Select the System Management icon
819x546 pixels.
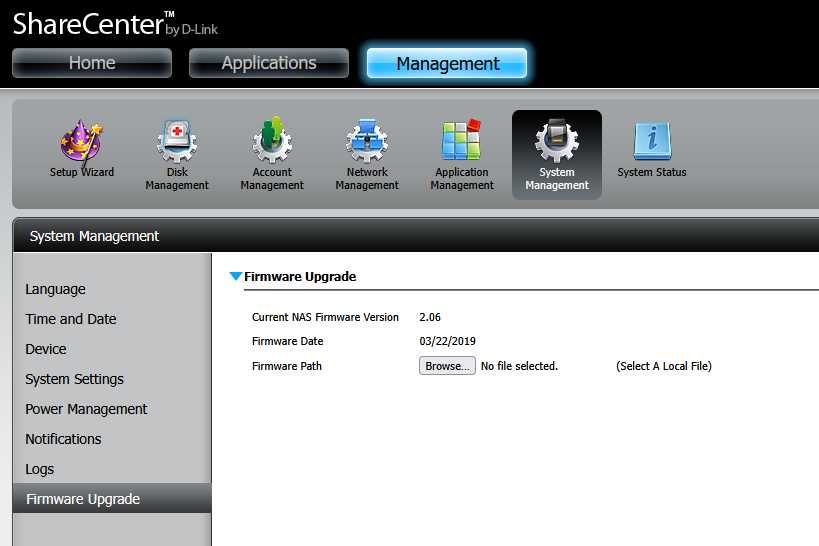point(557,155)
